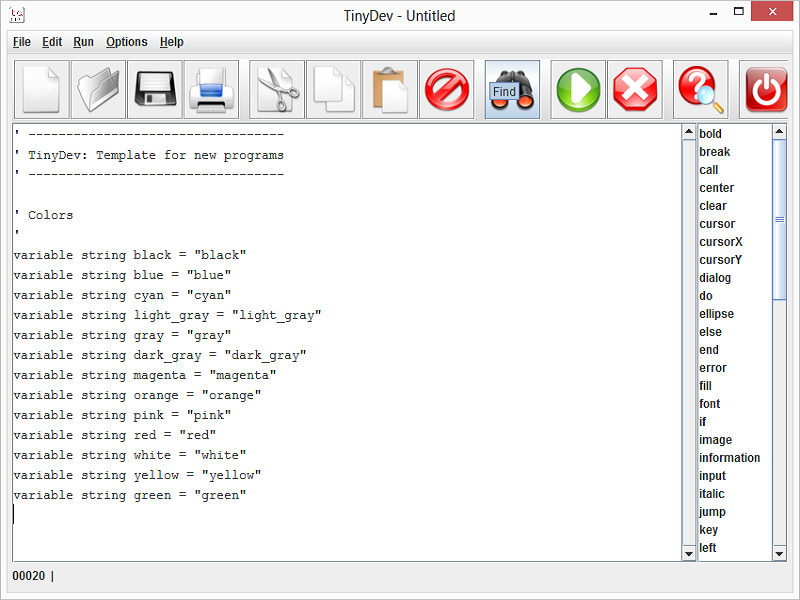
Task: Click the 'TinyDev: Template for new programs' comment
Action: pos(156,155)
